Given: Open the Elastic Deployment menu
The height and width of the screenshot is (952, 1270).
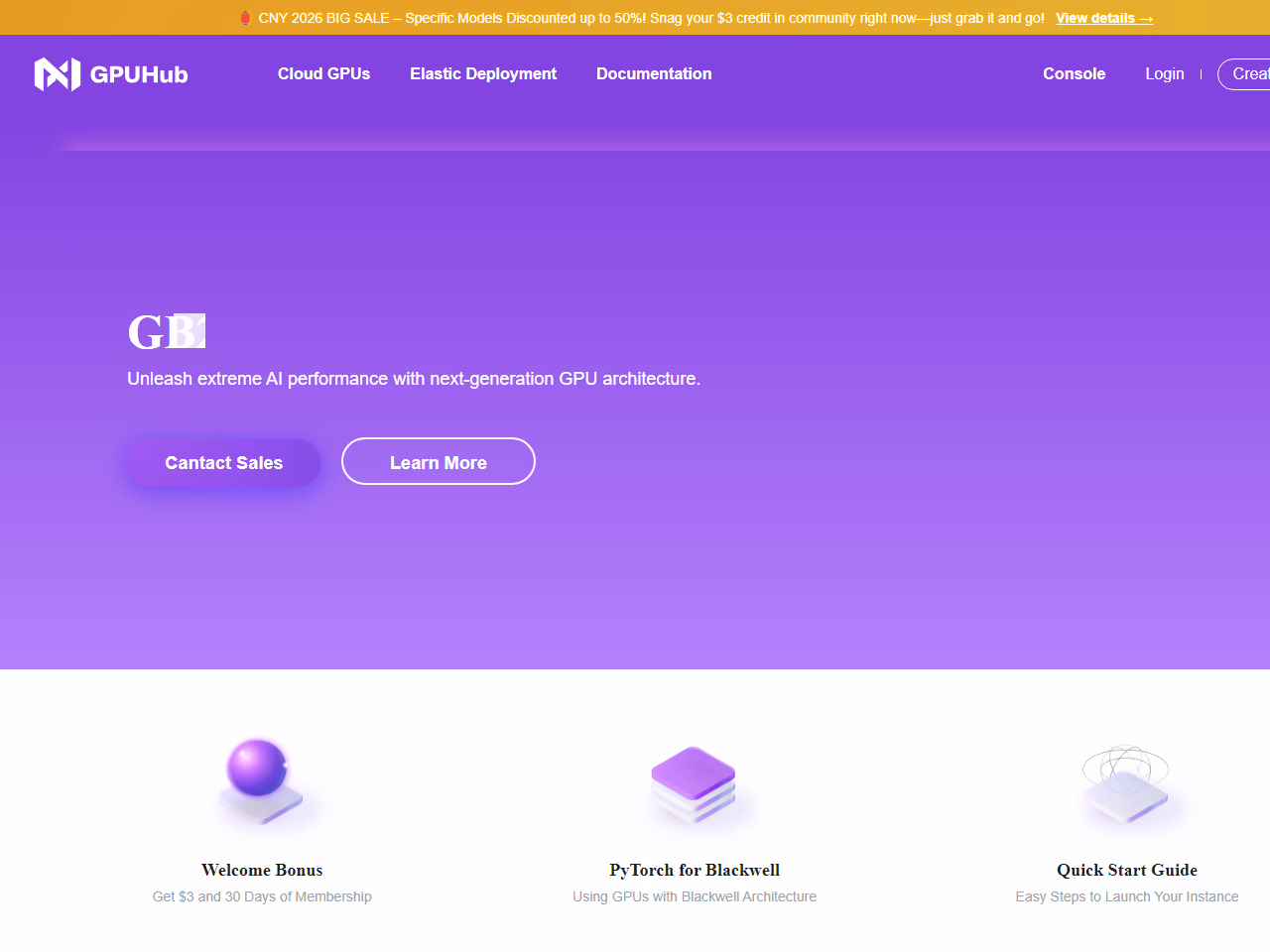Looking at the screenshot, I should (x=483, y=74).
